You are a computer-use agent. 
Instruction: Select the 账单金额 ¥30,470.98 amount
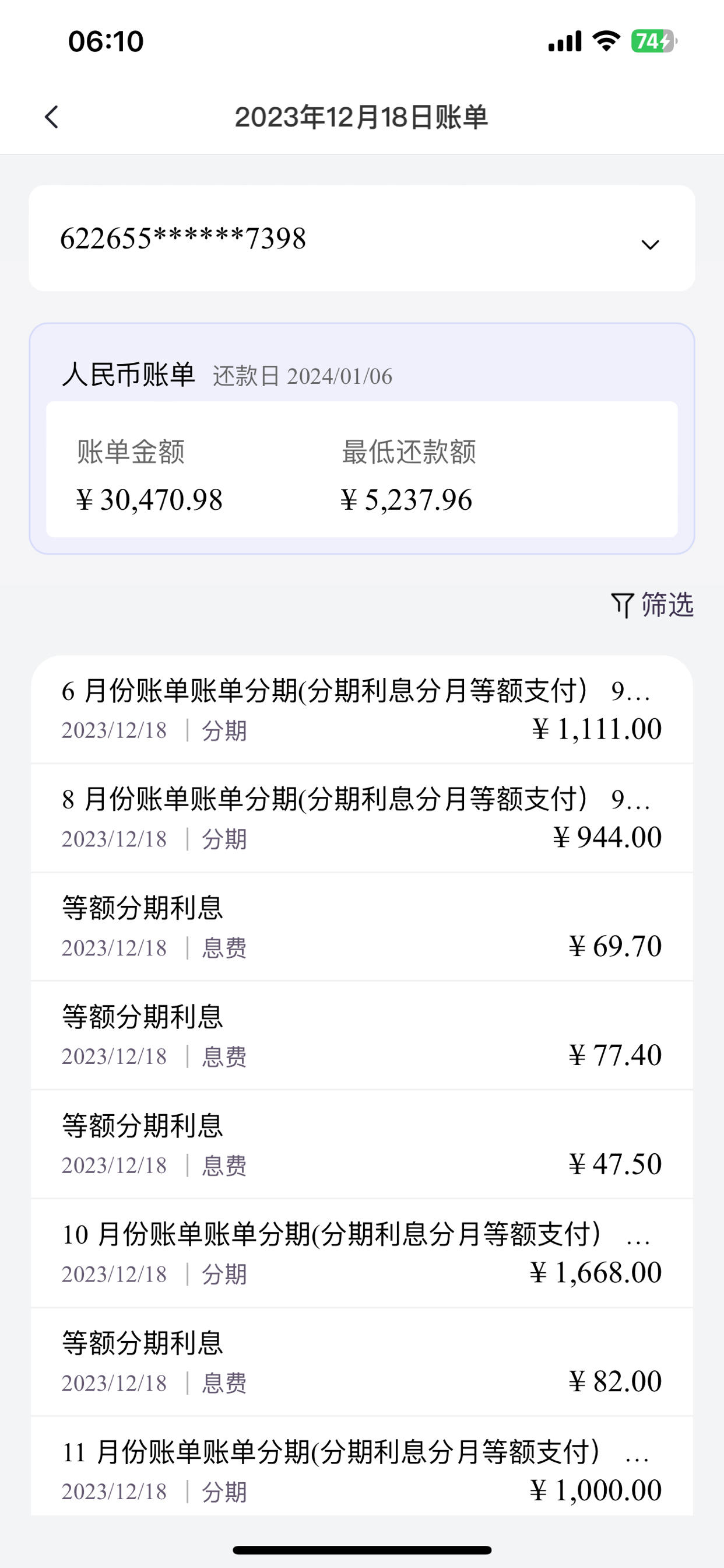[x=149, y=500]
